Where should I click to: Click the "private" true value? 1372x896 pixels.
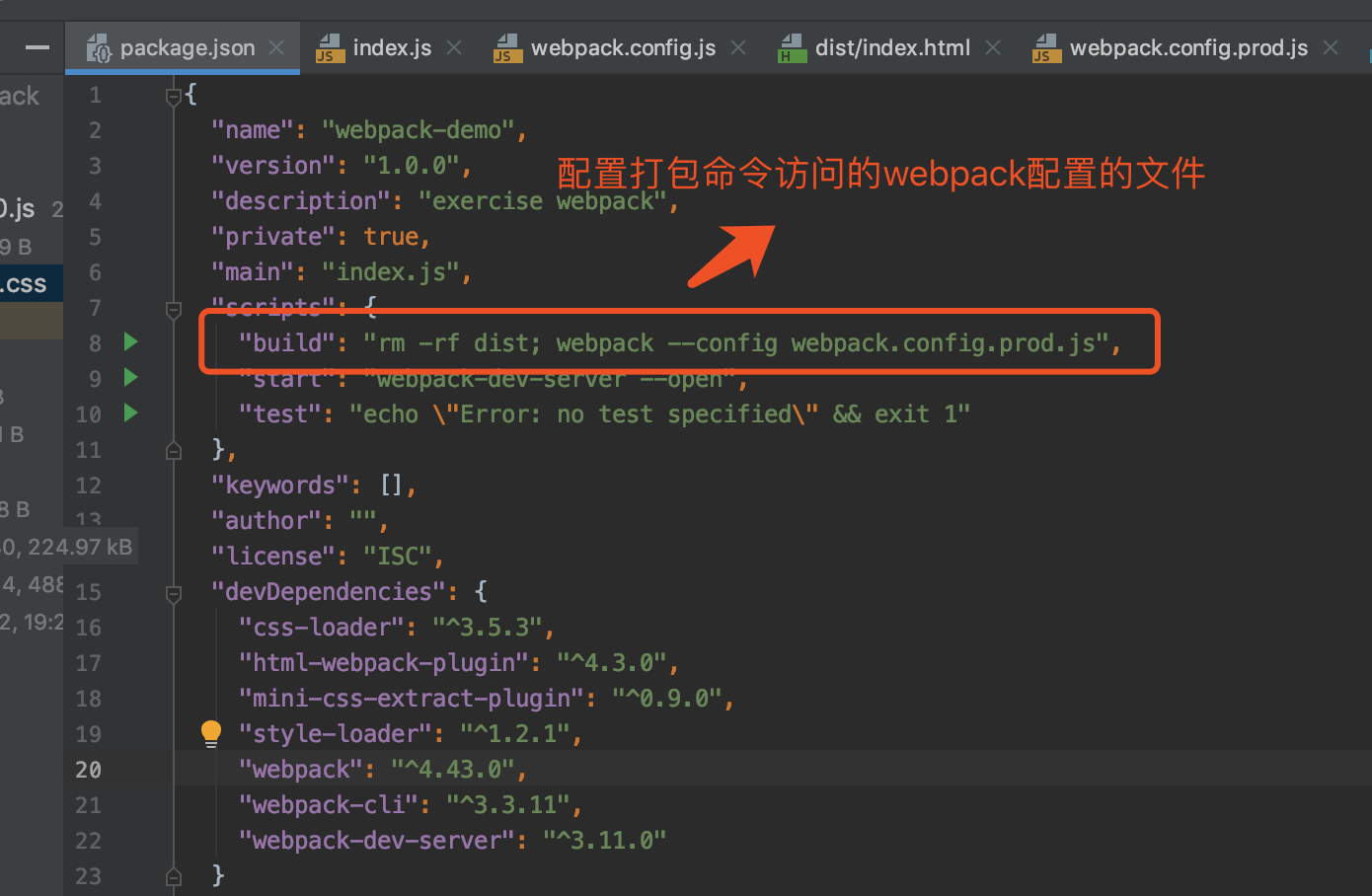[x=391, y=237]
